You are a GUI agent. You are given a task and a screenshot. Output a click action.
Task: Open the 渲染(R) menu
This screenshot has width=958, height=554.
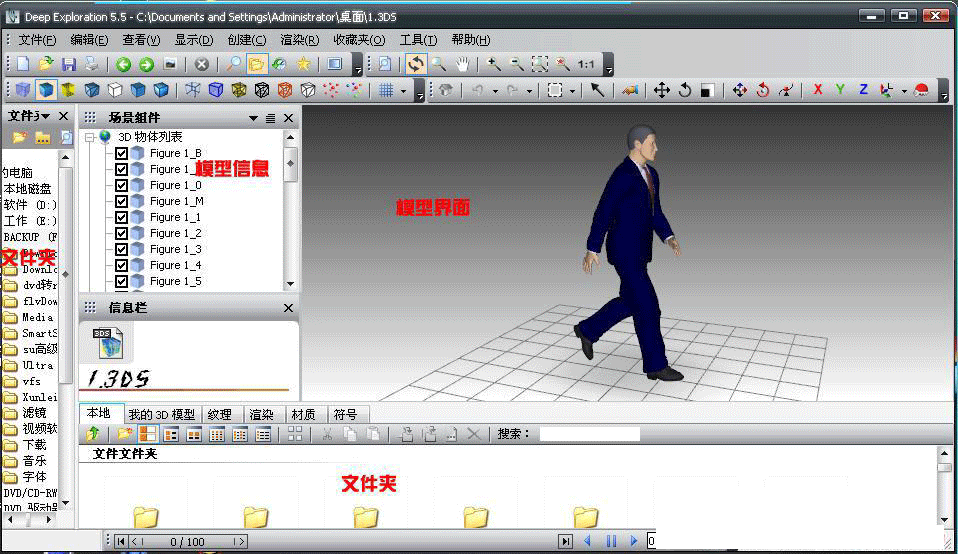299,40
